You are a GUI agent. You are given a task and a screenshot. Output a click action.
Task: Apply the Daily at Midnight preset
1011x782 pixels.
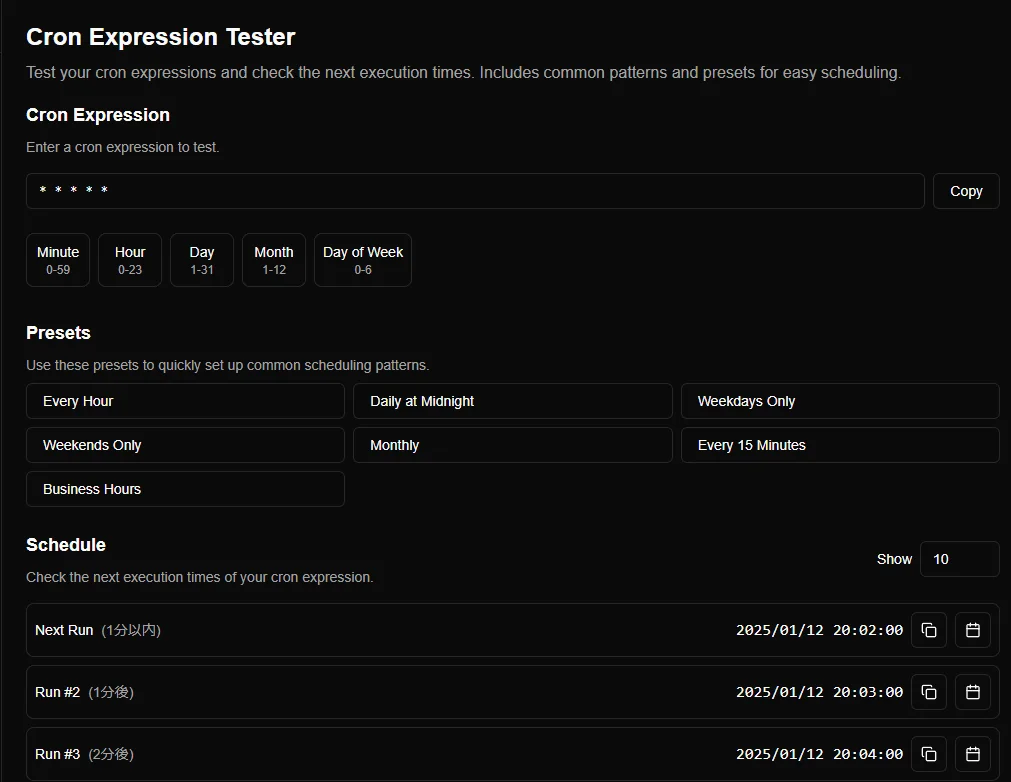[512, 401]
